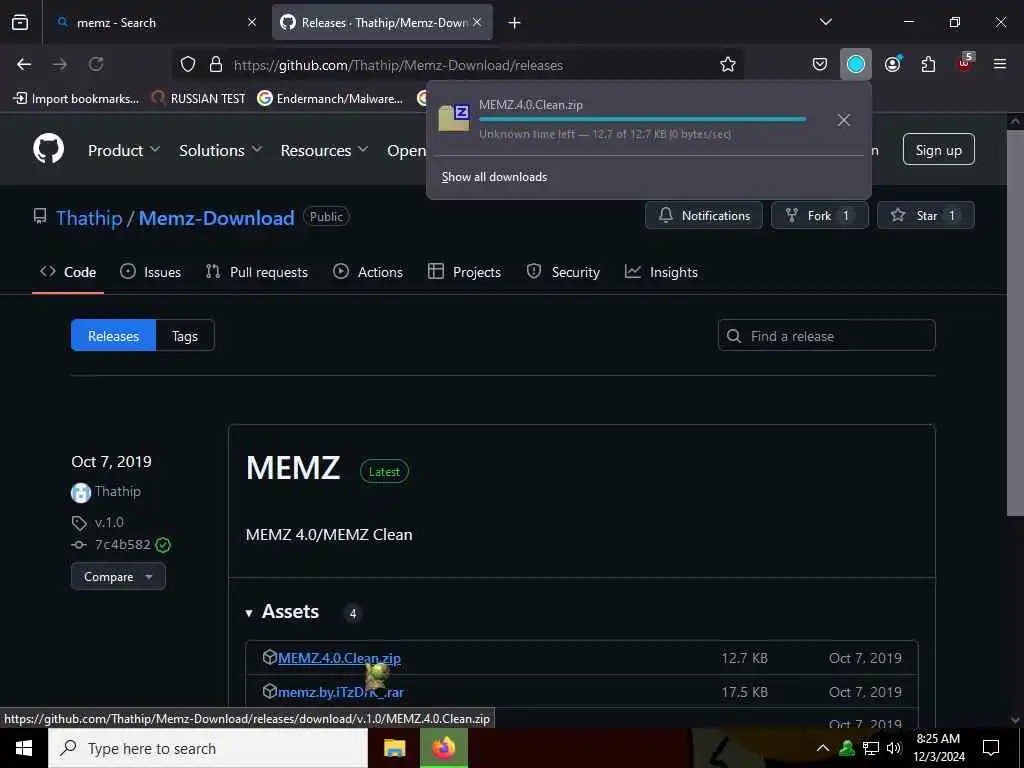Click the greyed-out forward arrow button
The height and width of the screenshot is (768, 1024).
tap(60, 64)
